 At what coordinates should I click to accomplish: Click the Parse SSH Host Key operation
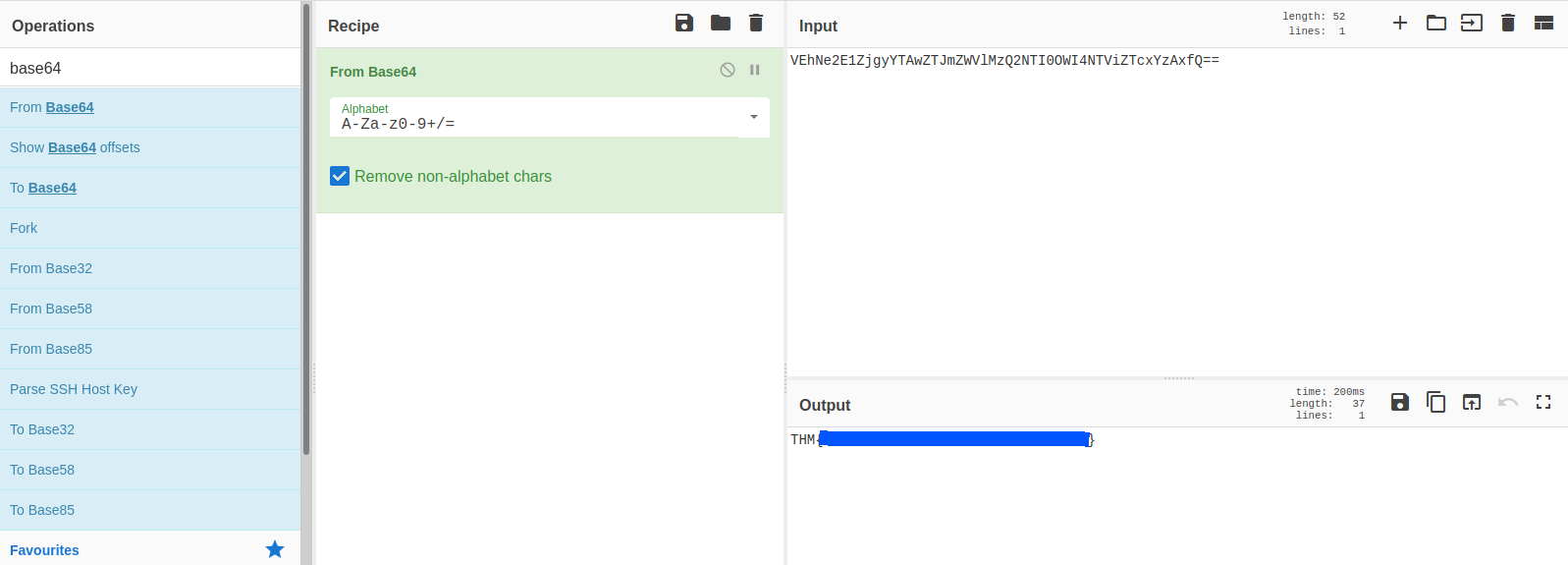coord(74,389)
